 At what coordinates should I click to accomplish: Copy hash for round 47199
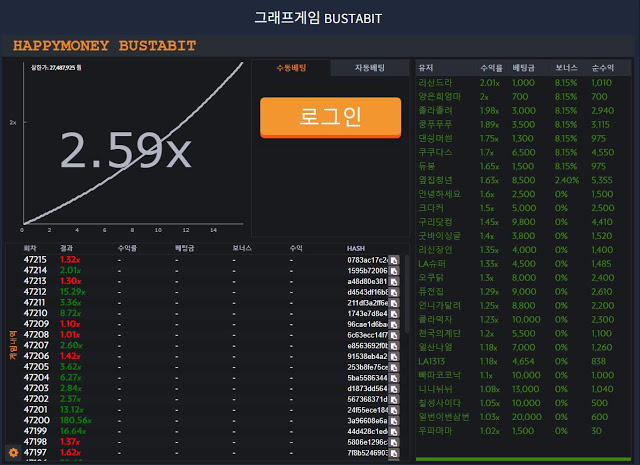tap(394, 432)
